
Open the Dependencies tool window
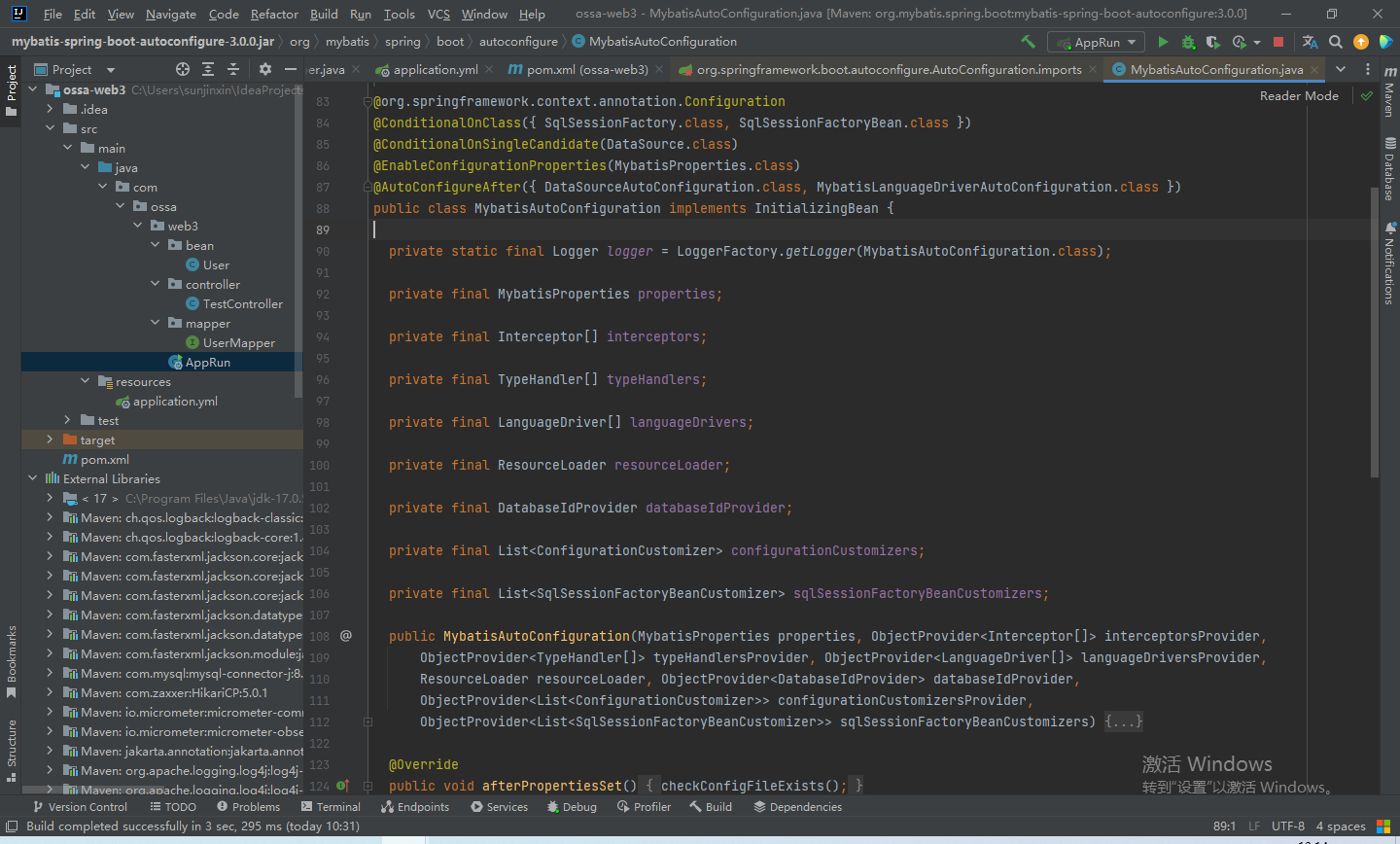(x=797, y=807)
